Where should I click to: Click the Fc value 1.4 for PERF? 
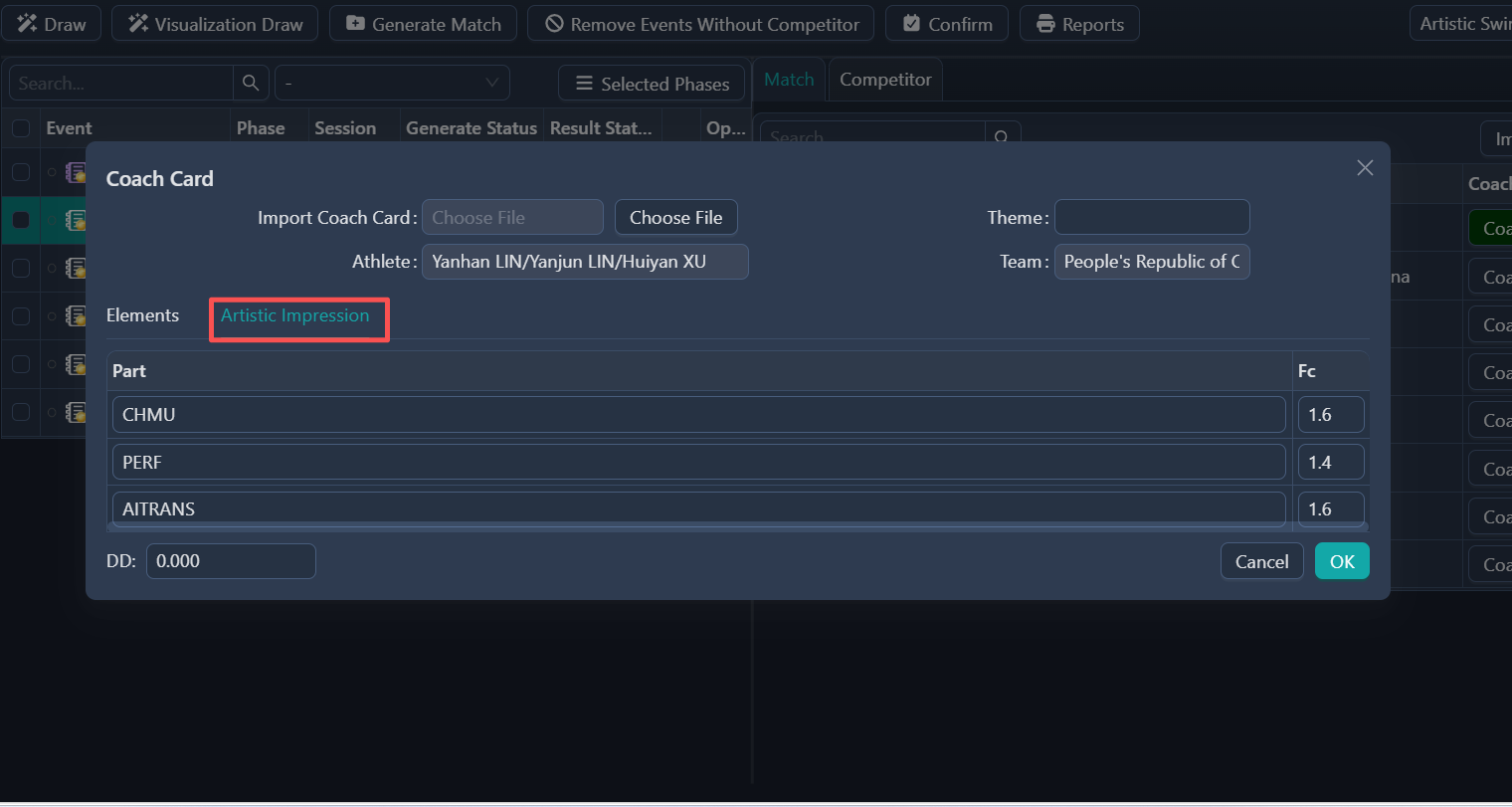point(1331,463)
